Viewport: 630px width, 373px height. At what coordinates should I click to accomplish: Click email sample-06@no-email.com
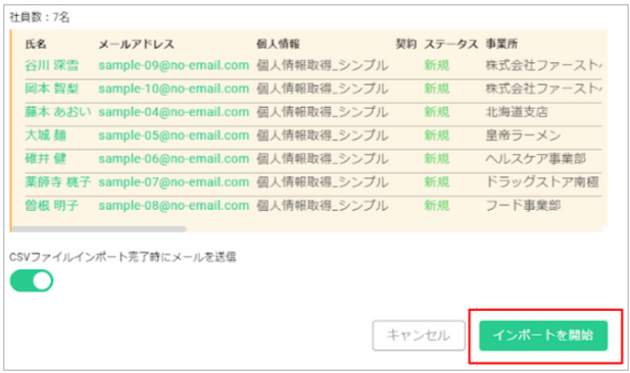tap(174, 158)
